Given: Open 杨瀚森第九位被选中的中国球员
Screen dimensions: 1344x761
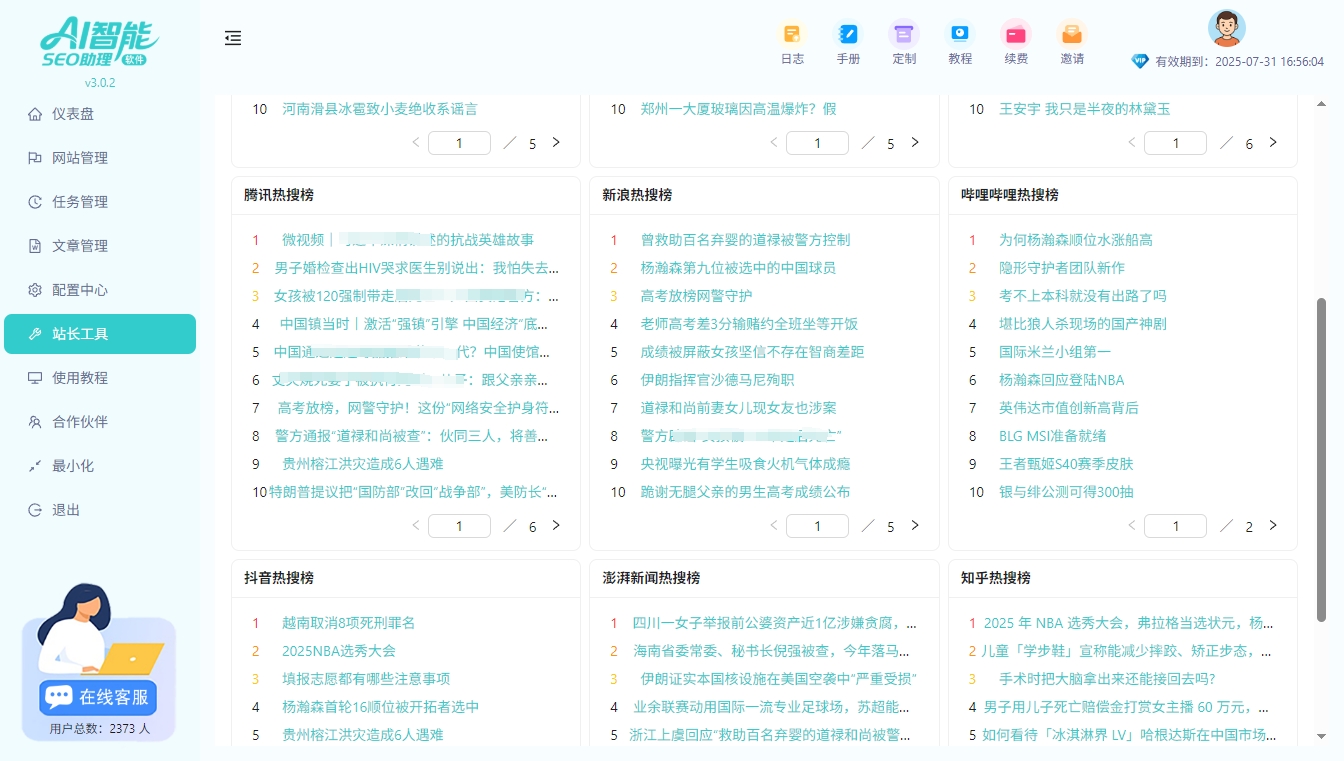Looking at the screenshot, I should click(738, 268).
